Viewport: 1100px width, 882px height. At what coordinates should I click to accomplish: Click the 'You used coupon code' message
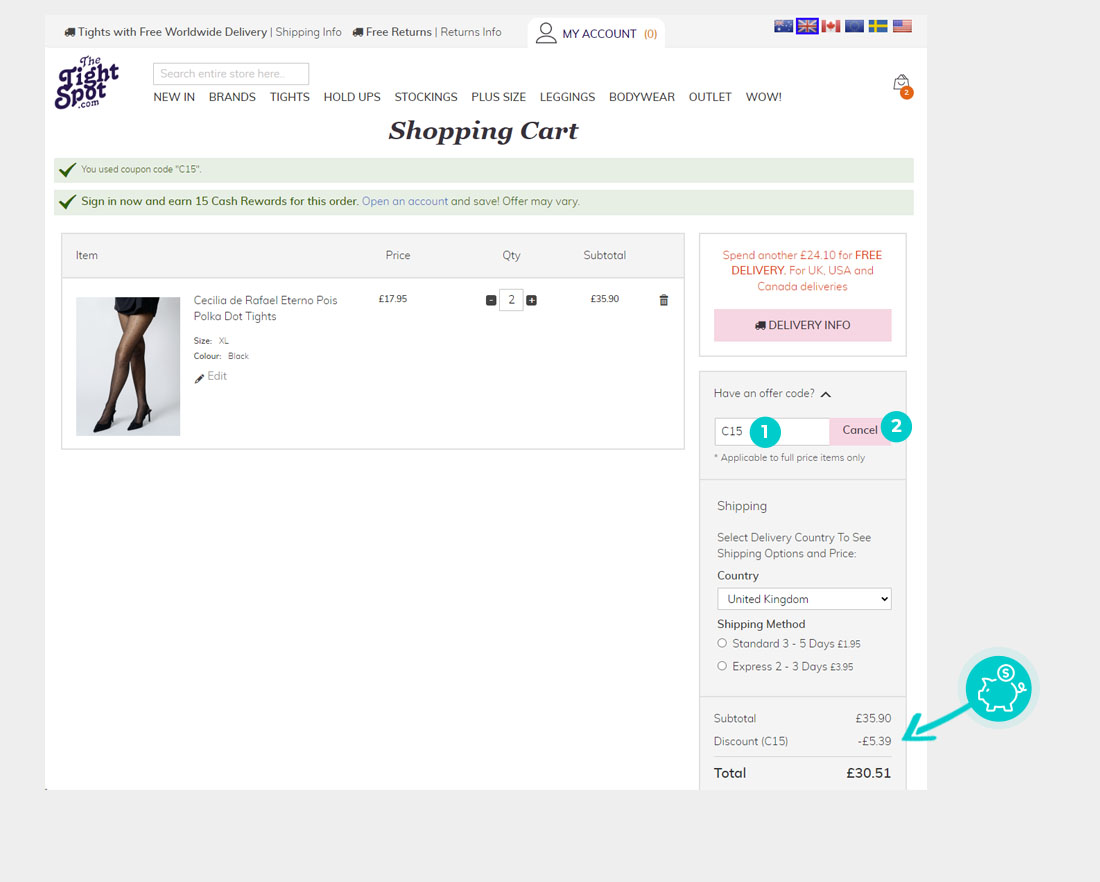tap(141, 169)
